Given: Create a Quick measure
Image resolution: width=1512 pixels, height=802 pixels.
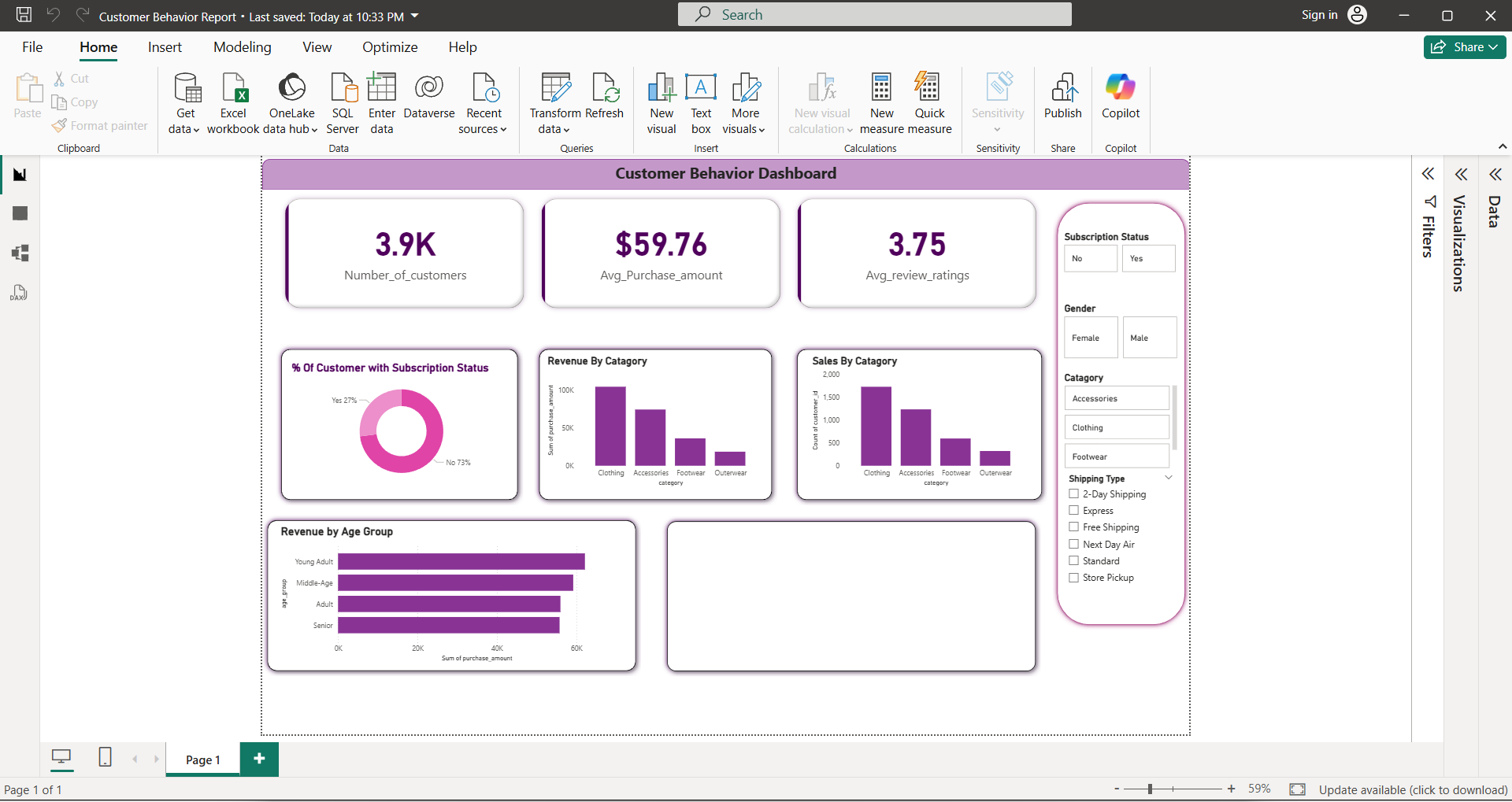Looking at the screenshot, I should click(929, 104).
